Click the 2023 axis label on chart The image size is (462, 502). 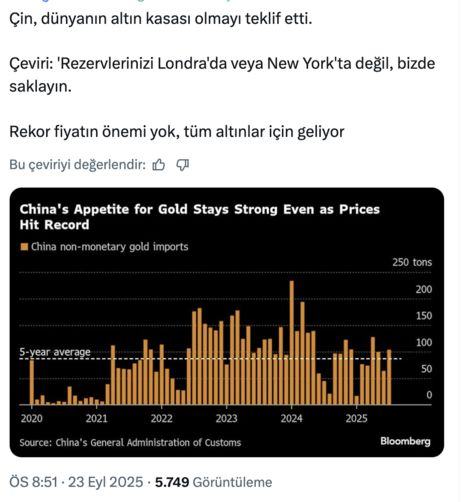pos(227,418)
